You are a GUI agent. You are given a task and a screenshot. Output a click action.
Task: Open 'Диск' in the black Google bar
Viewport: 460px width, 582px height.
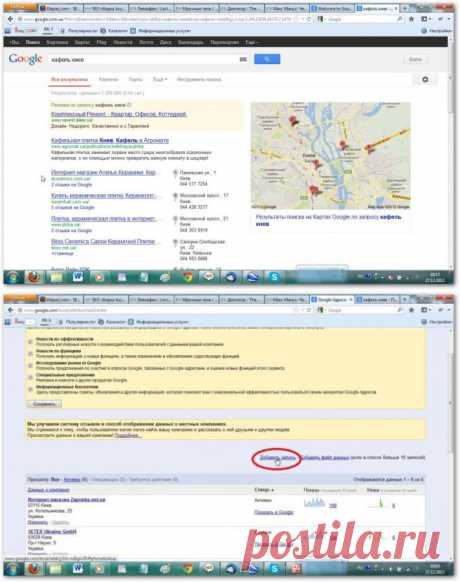(x=166, y=42)
